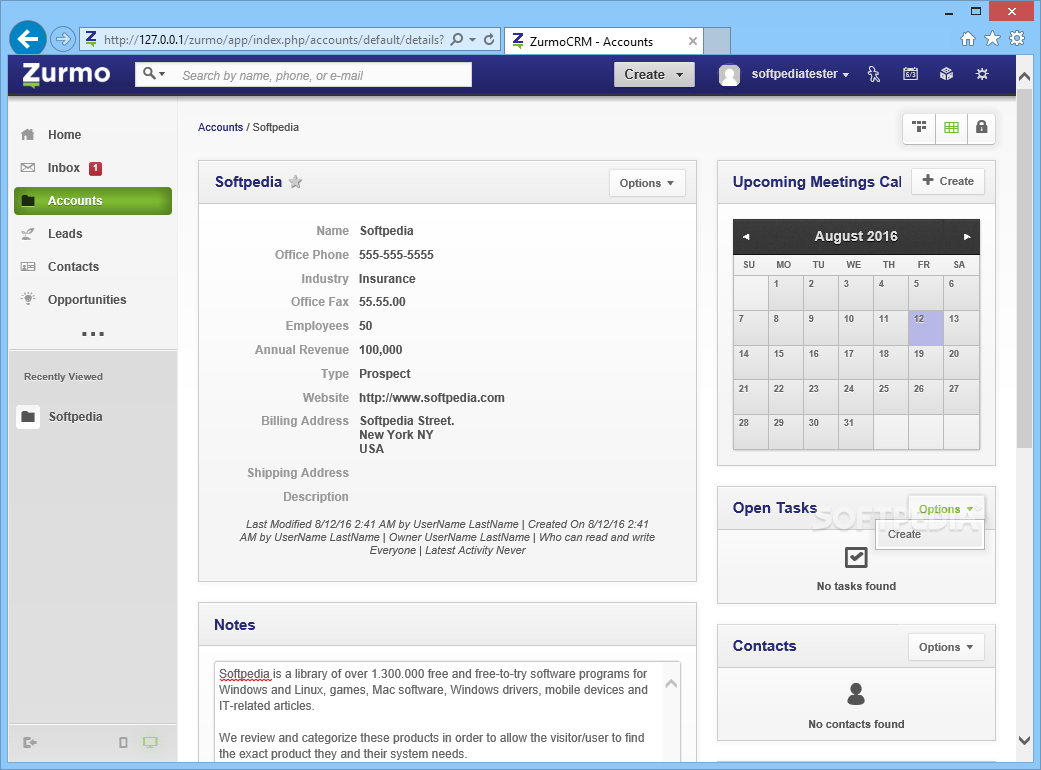Open the website http://www.softpedia.com link
The height and width of the screenshot is (770, 1041).
click(432, 398)
